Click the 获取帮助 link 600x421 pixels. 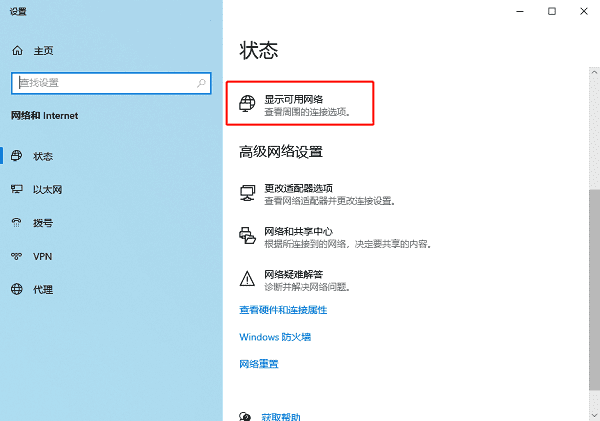click(281, 416)
